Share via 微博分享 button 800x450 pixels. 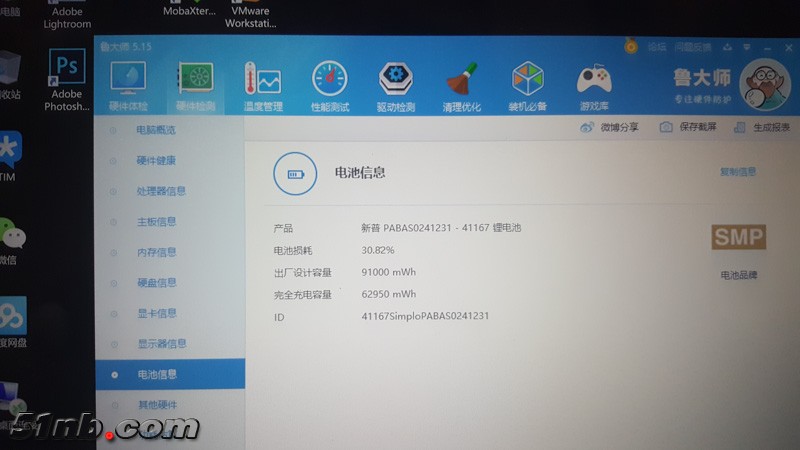point(610,127)
